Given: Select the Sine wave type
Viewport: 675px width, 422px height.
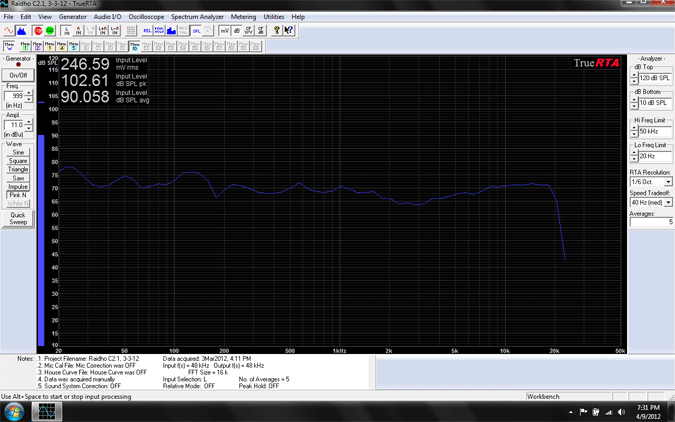Looking at the screenshot, I should point(18,152).
